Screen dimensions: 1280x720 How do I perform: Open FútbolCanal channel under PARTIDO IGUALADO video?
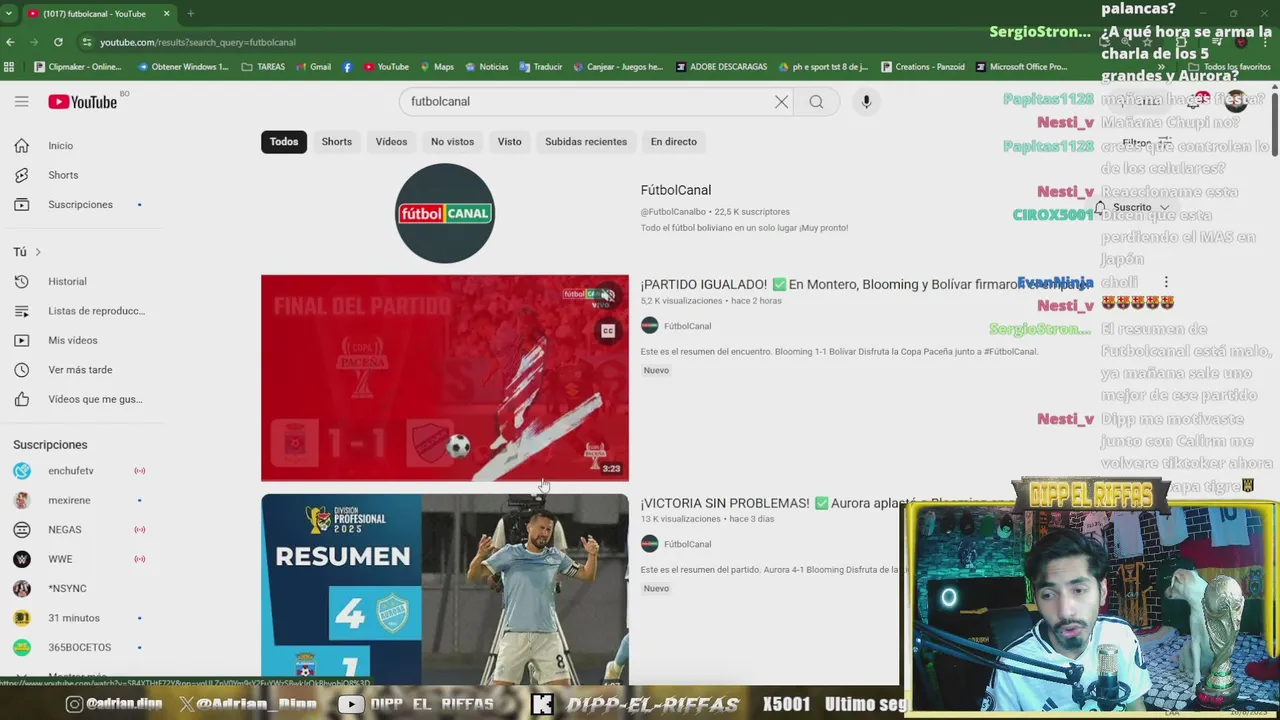click(x=687, y=326)
